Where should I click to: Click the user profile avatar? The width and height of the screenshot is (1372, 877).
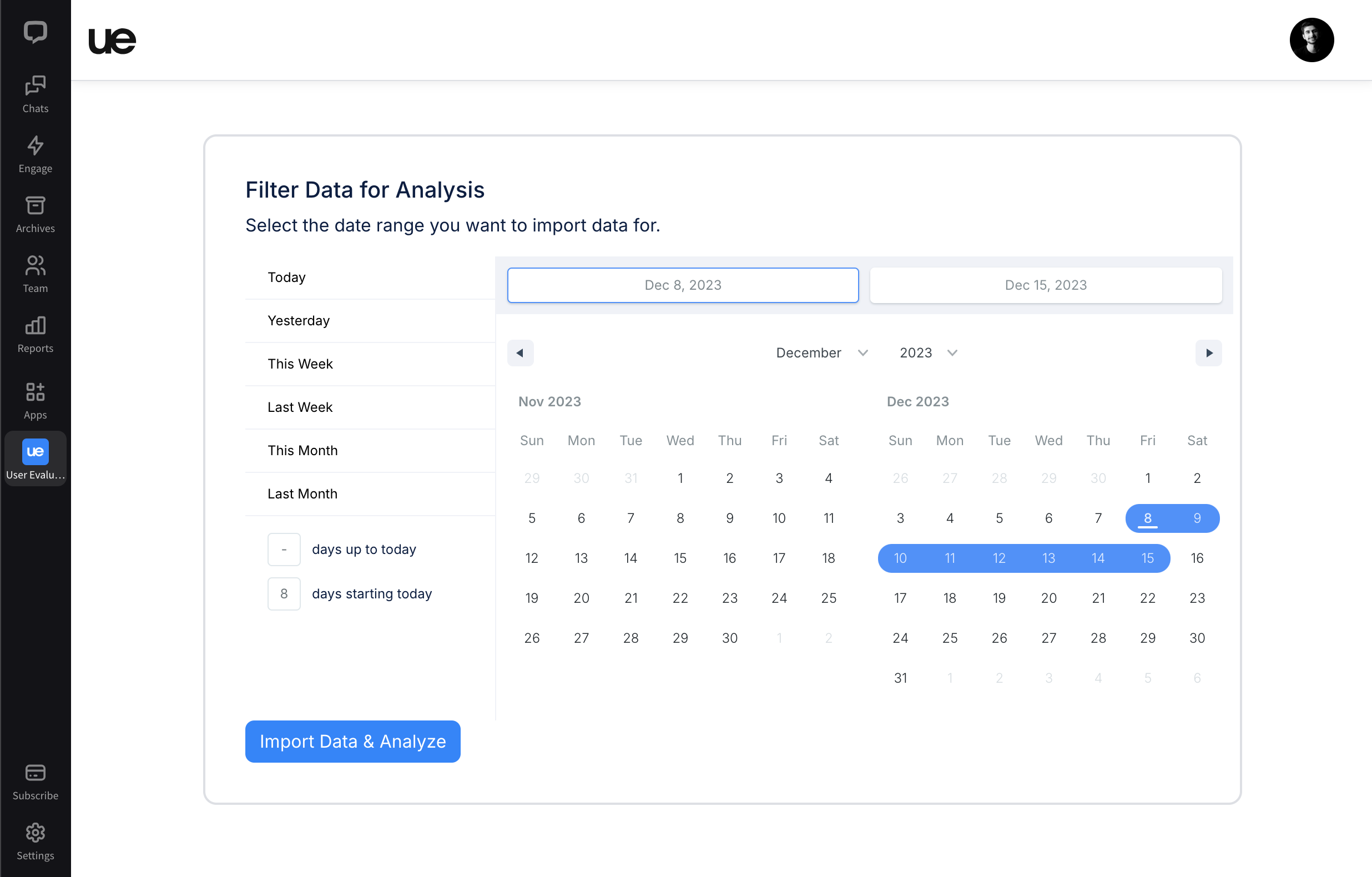point(1311,40)
